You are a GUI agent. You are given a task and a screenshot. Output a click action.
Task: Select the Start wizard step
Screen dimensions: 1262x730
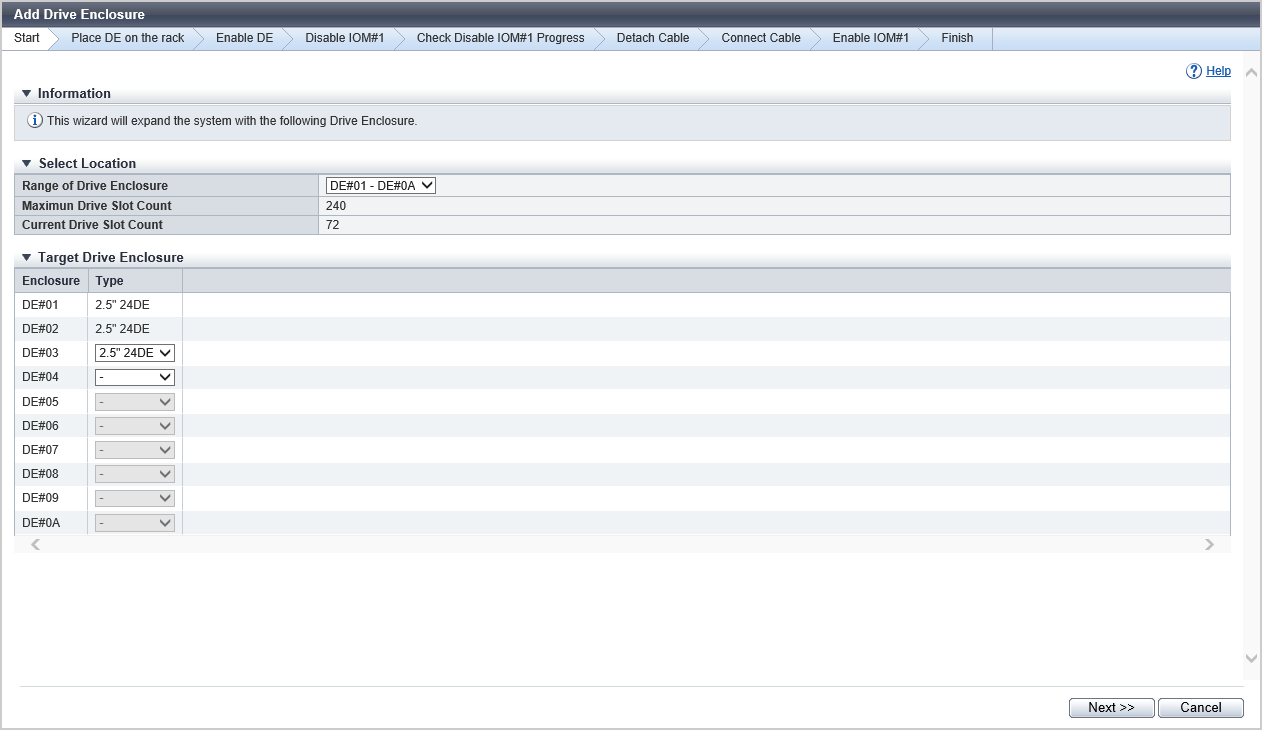(27, 38)
